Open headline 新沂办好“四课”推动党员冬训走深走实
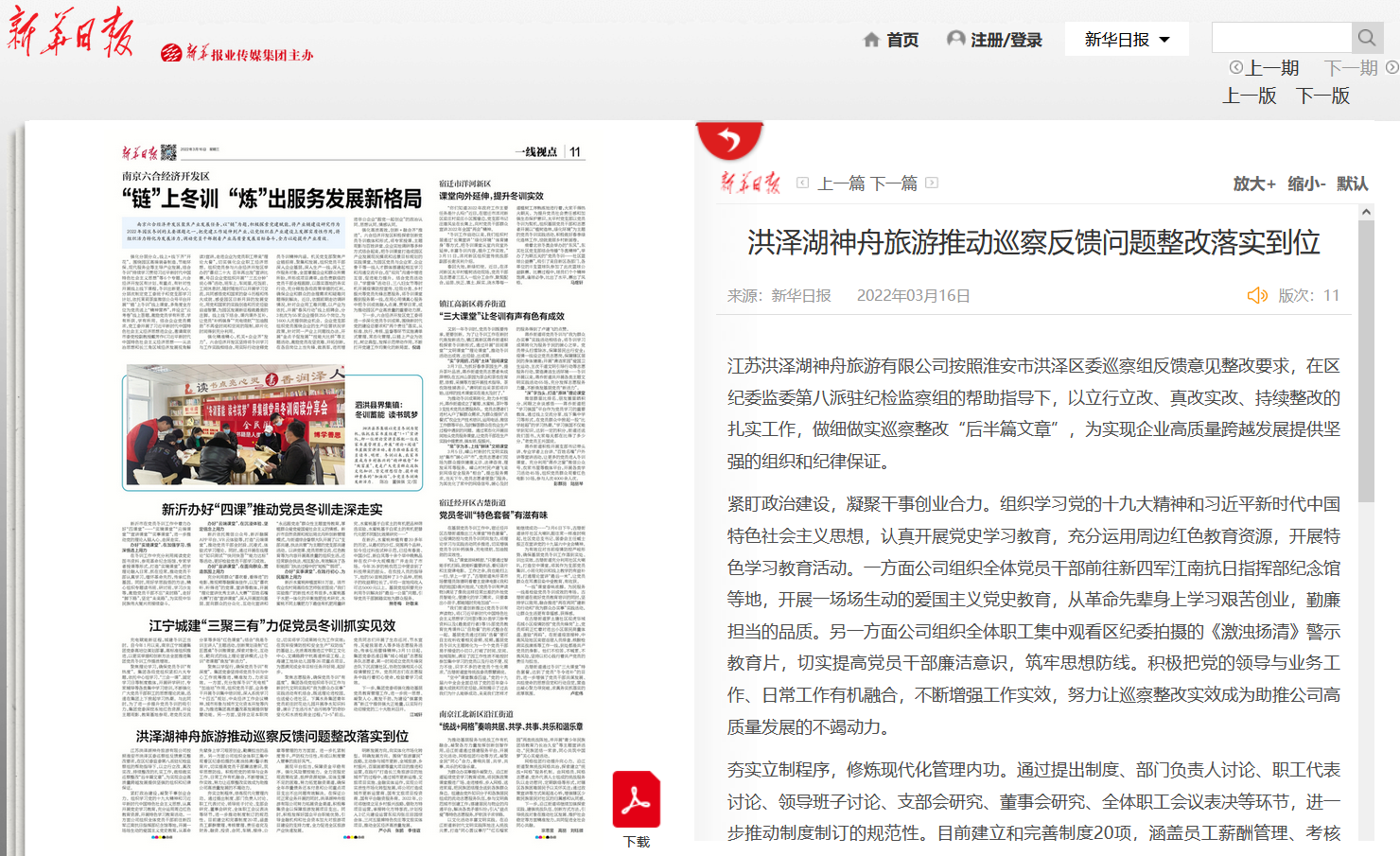Screen dimensions: 1400x856 (x=272, y=509)
